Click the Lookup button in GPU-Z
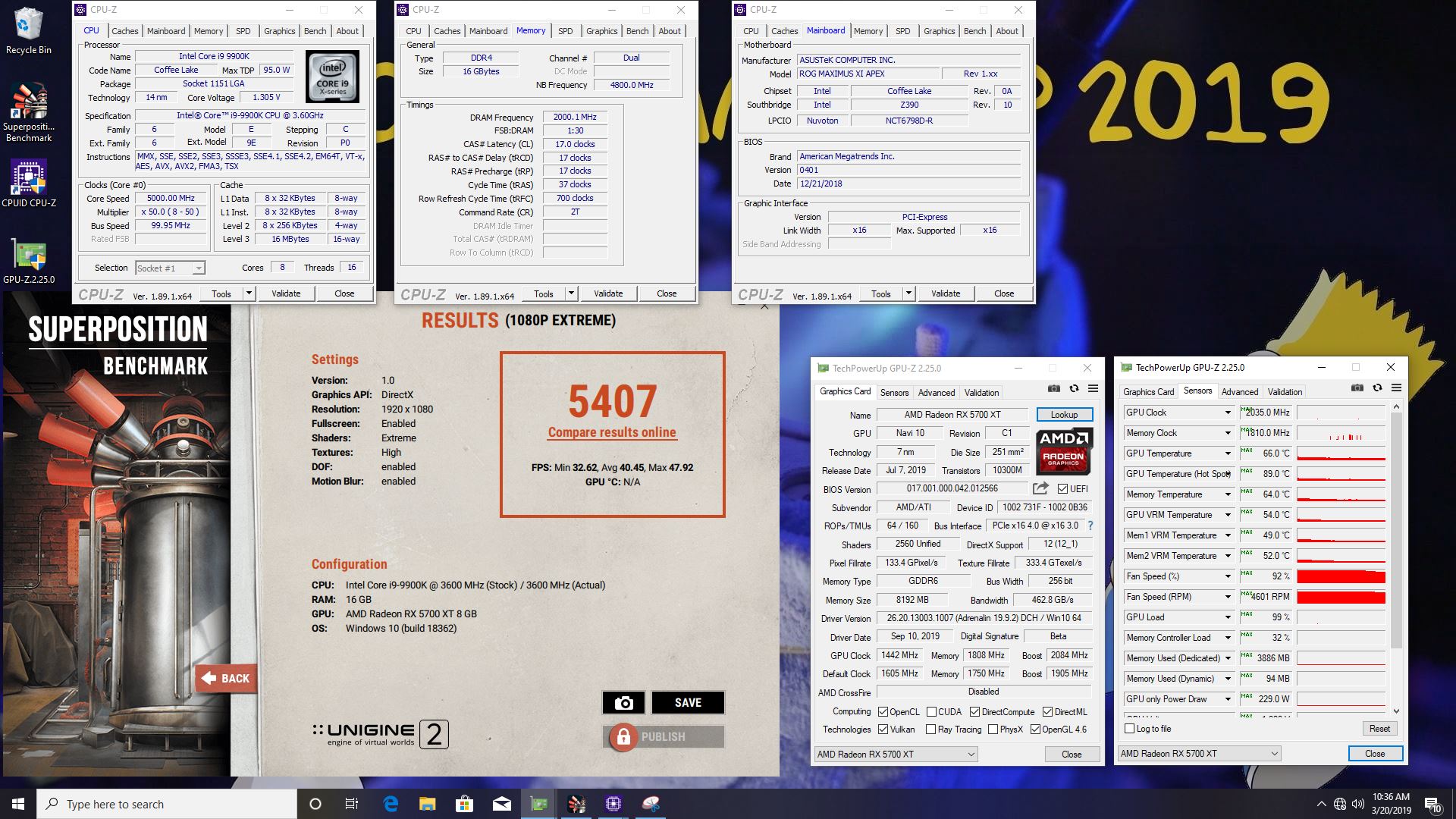 (x=1064, y=415)
